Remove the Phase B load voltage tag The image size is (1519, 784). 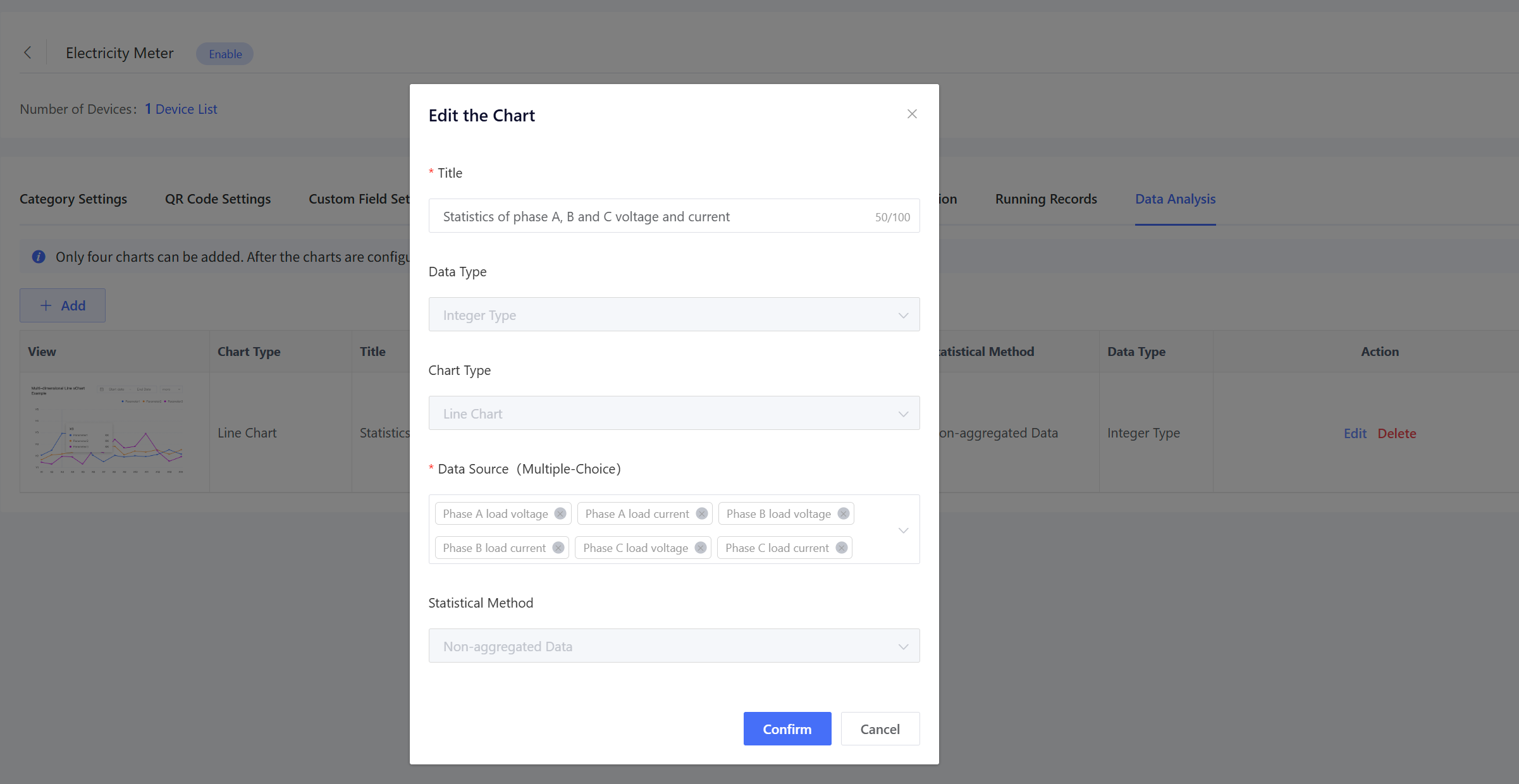(x=844, y=513)
